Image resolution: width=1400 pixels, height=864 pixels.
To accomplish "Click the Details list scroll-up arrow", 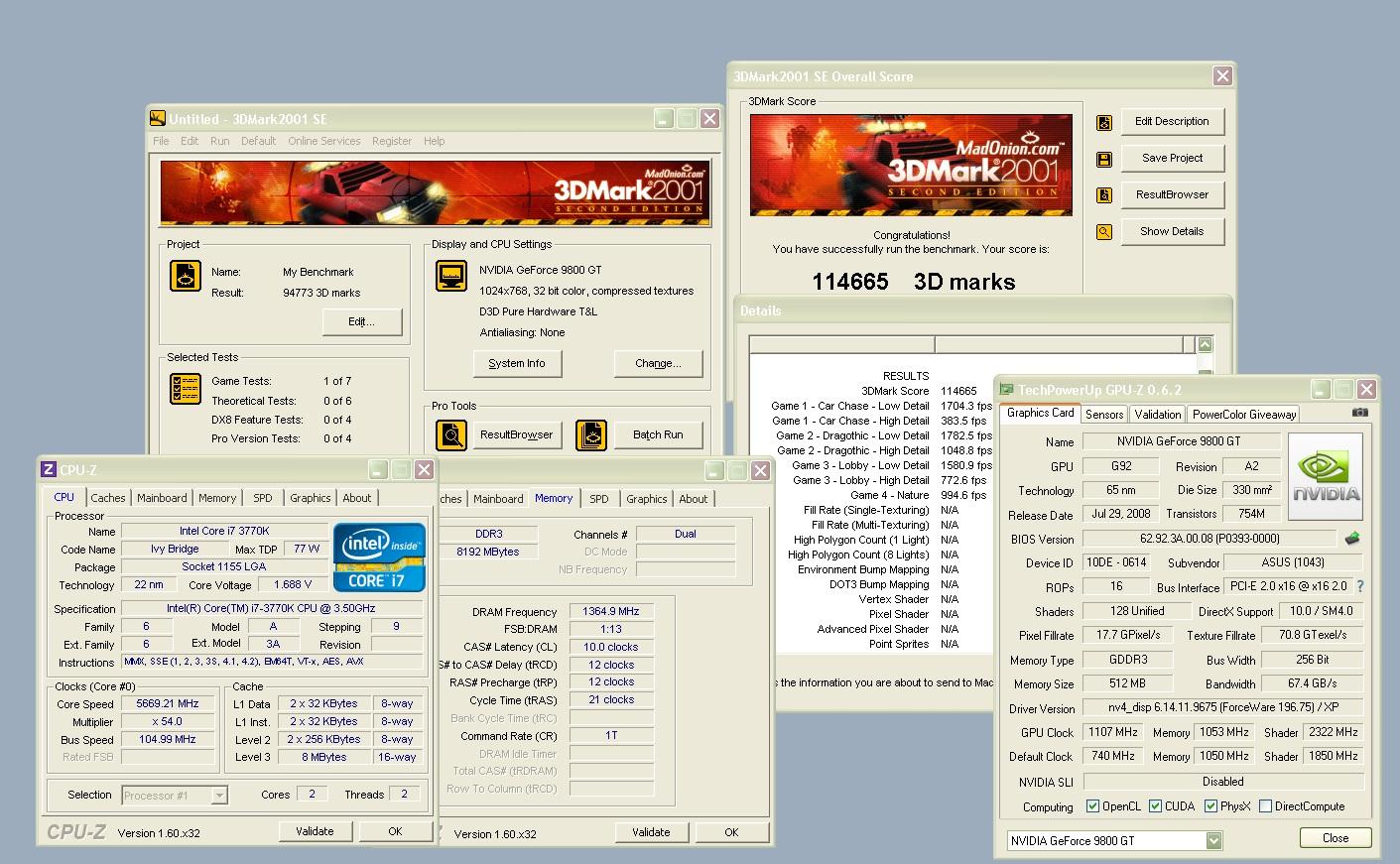I will tap(1205, 345).
